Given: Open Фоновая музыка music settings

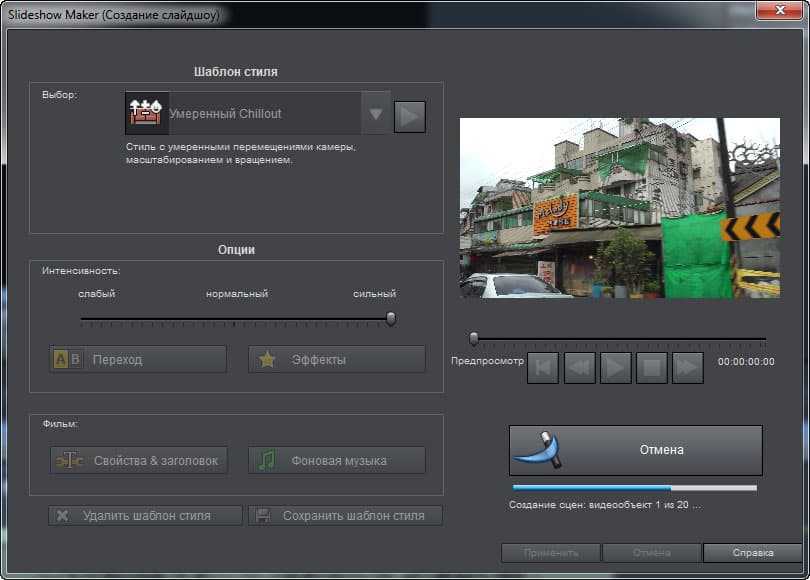Looking at the screenshot, I should 337,460.
